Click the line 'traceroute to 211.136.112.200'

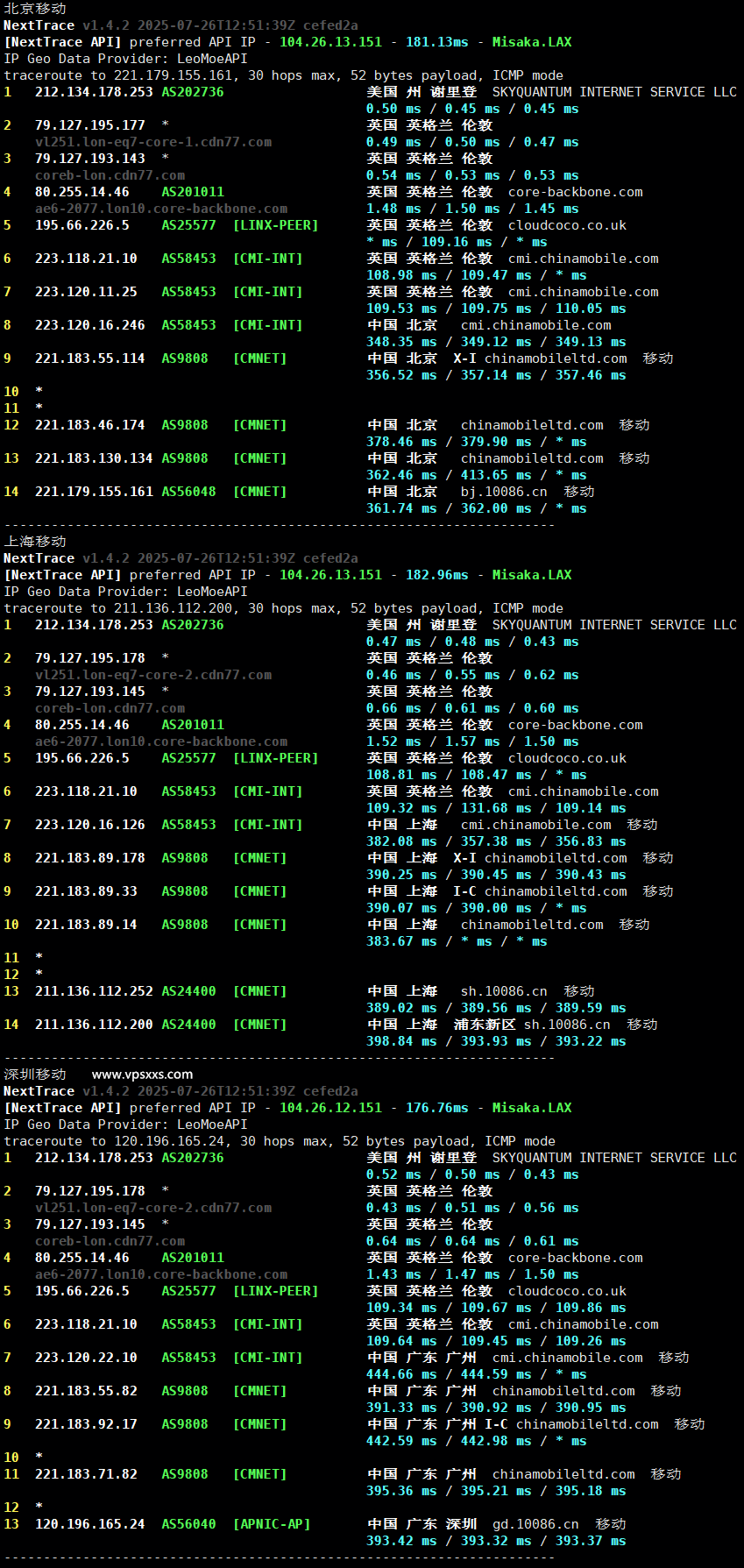click(x=284, y=608)
